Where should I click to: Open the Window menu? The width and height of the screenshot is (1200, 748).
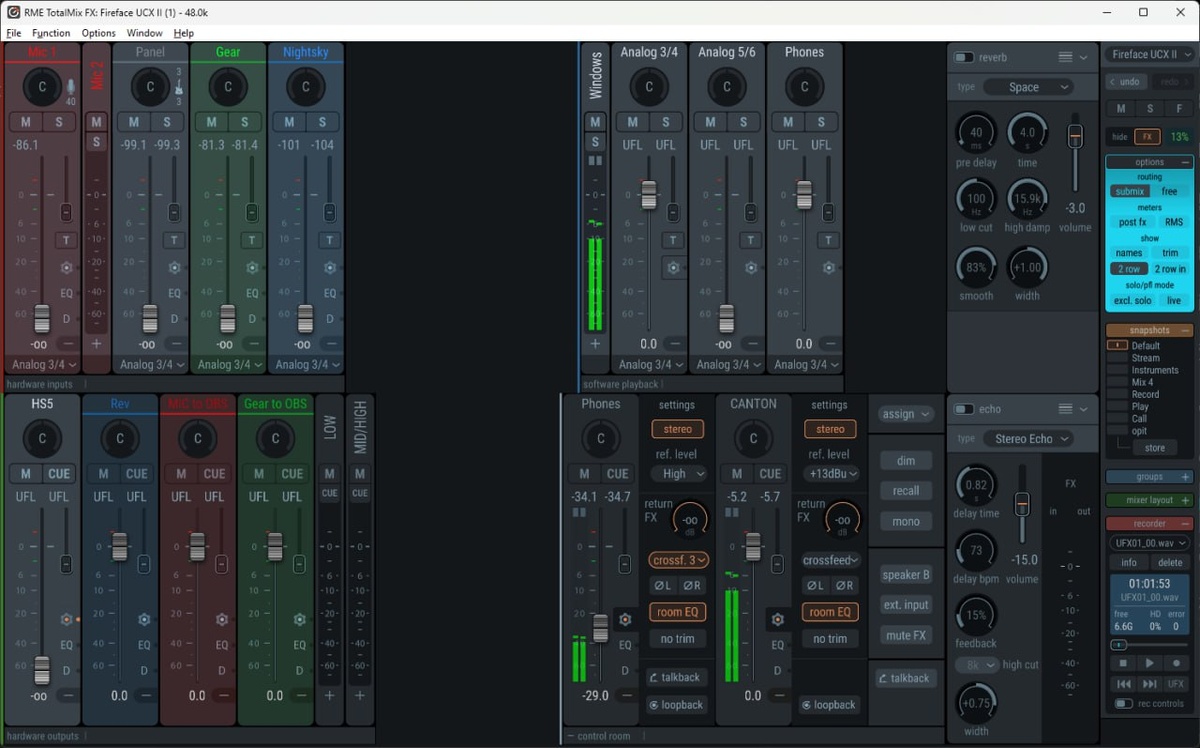[x=145, y=33]
